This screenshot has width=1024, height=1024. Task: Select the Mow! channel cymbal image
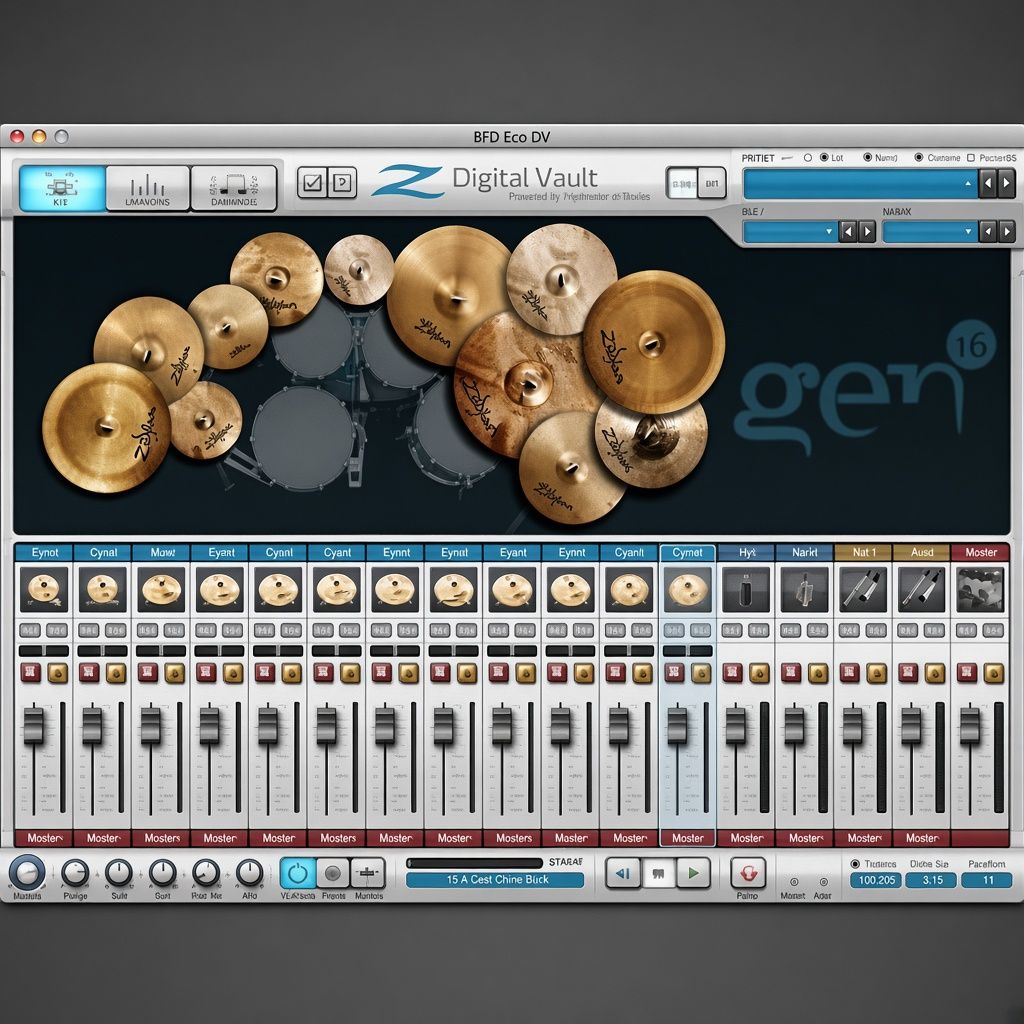[161, 589]
